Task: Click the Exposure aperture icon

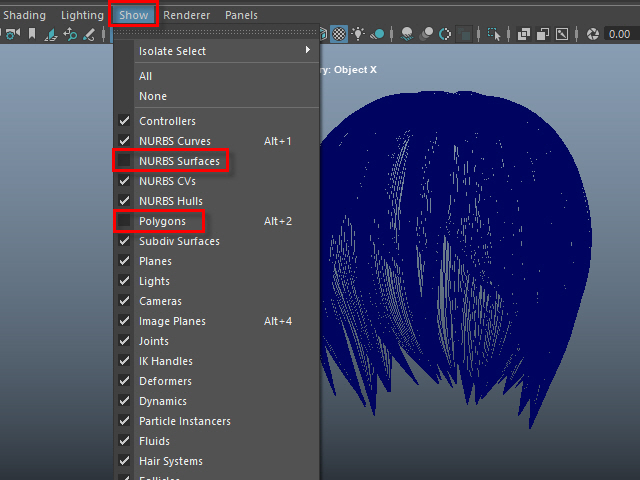Action: (592, 34)
